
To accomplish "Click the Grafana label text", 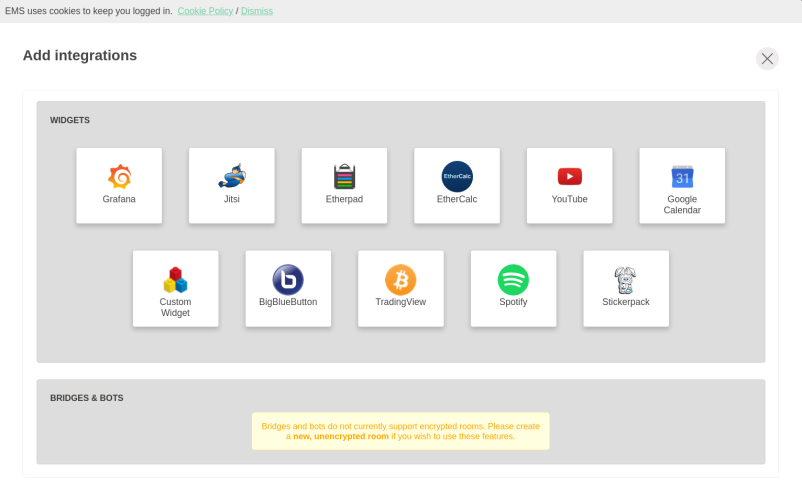I will (x=119, y=199).
